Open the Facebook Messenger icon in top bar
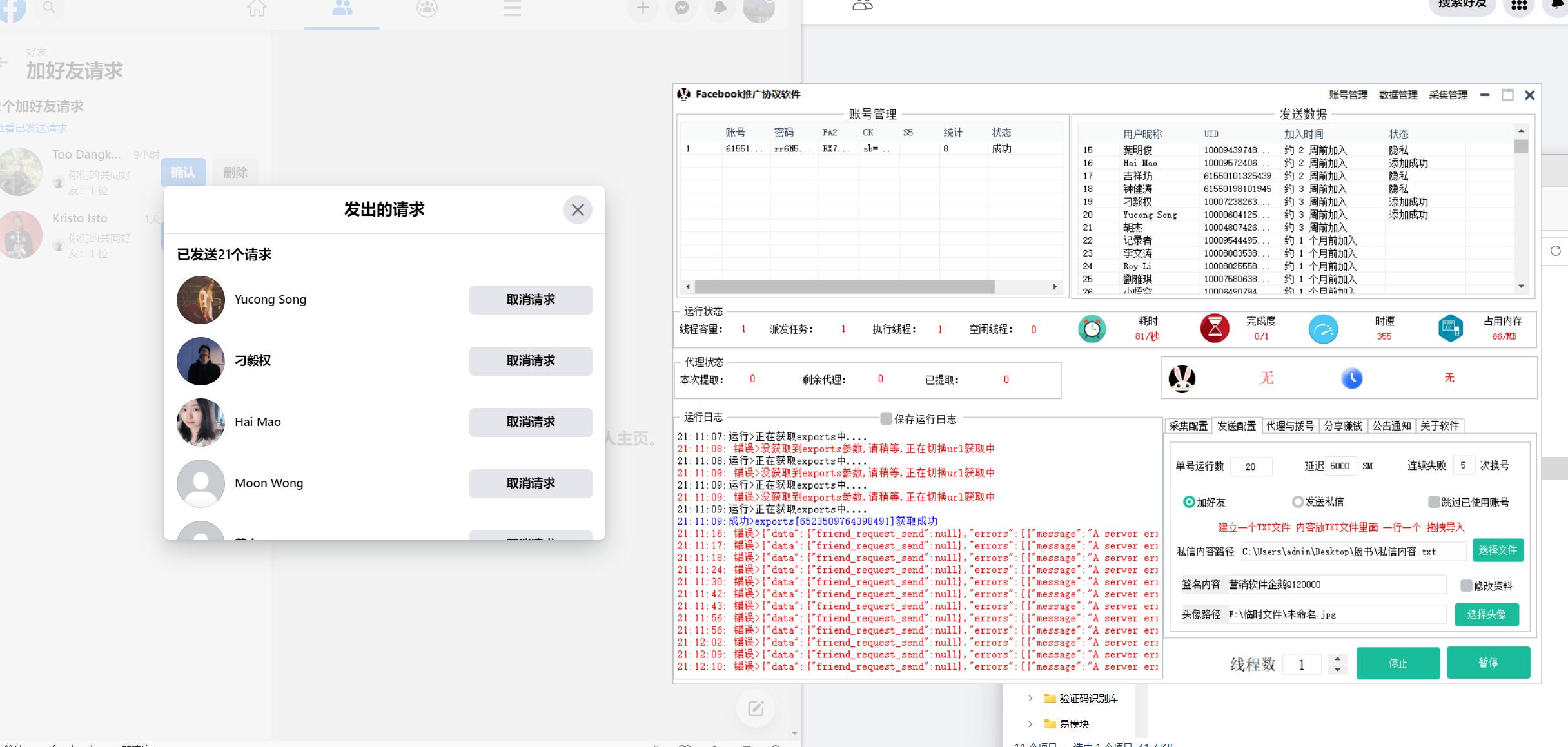Image resolution: width=1568 pixels, height=747 pixels. (681, 8)
